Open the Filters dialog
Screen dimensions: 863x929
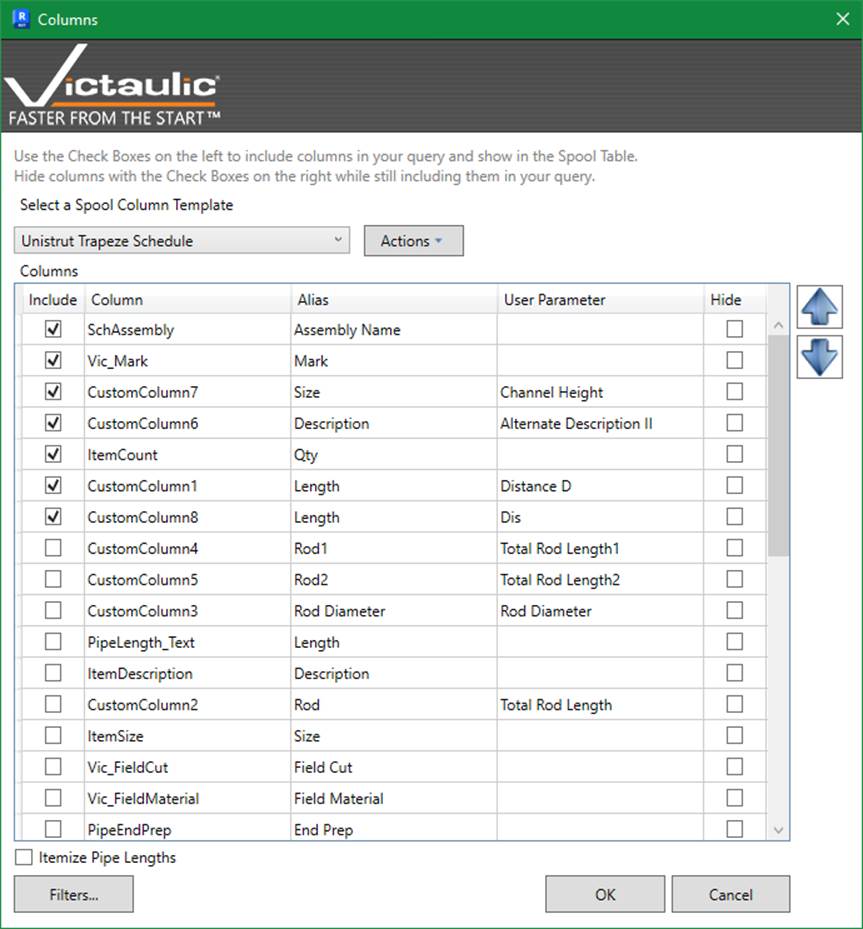coord(74,894)
